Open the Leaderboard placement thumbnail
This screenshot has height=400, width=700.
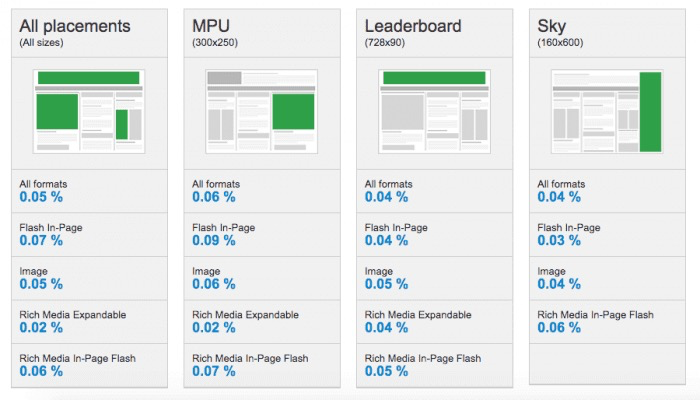coord(434,111)
